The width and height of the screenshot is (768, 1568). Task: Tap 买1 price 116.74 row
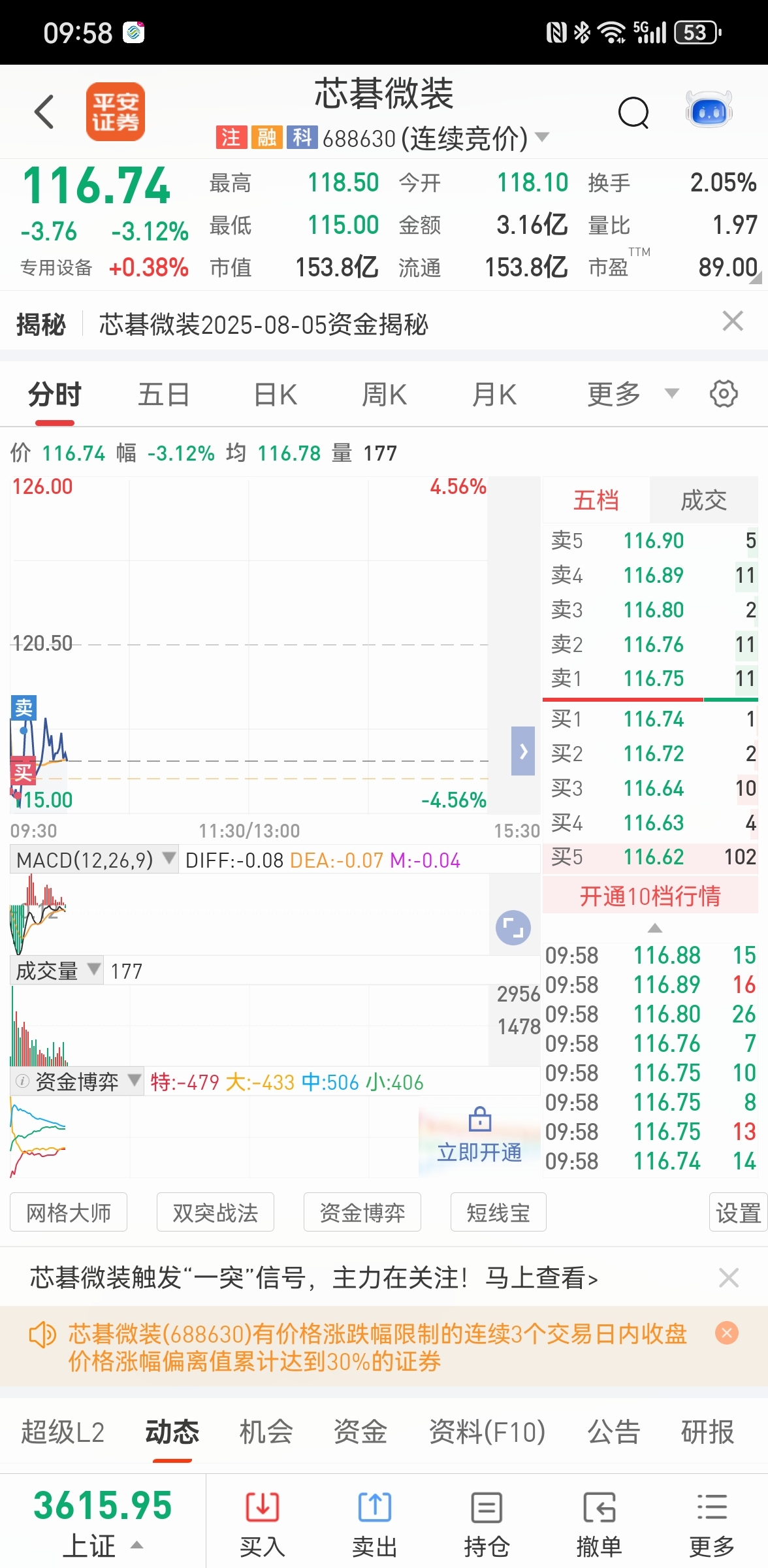pos(650,719)
